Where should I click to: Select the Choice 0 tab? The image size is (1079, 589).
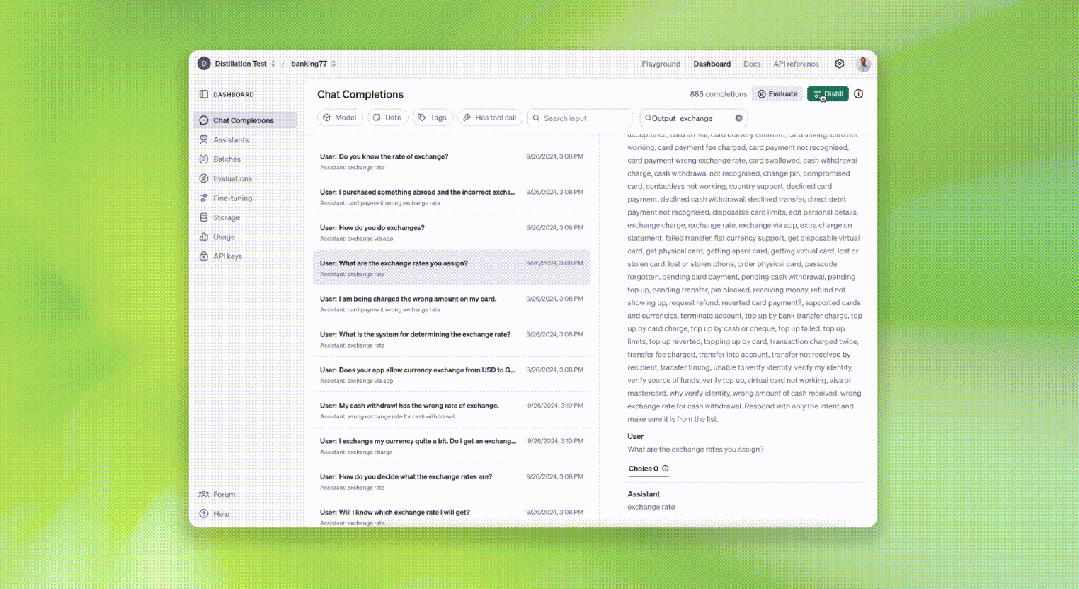tap(642, 468)
